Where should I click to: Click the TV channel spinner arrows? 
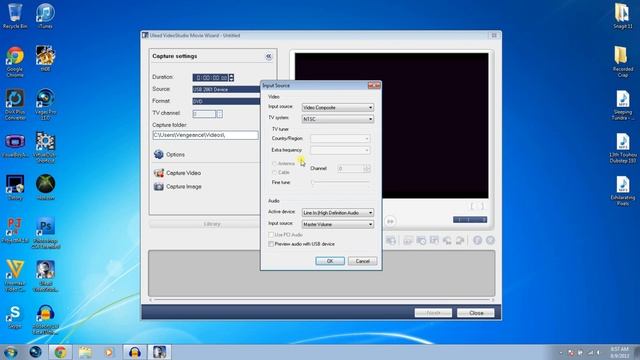[x=219, y=113]
